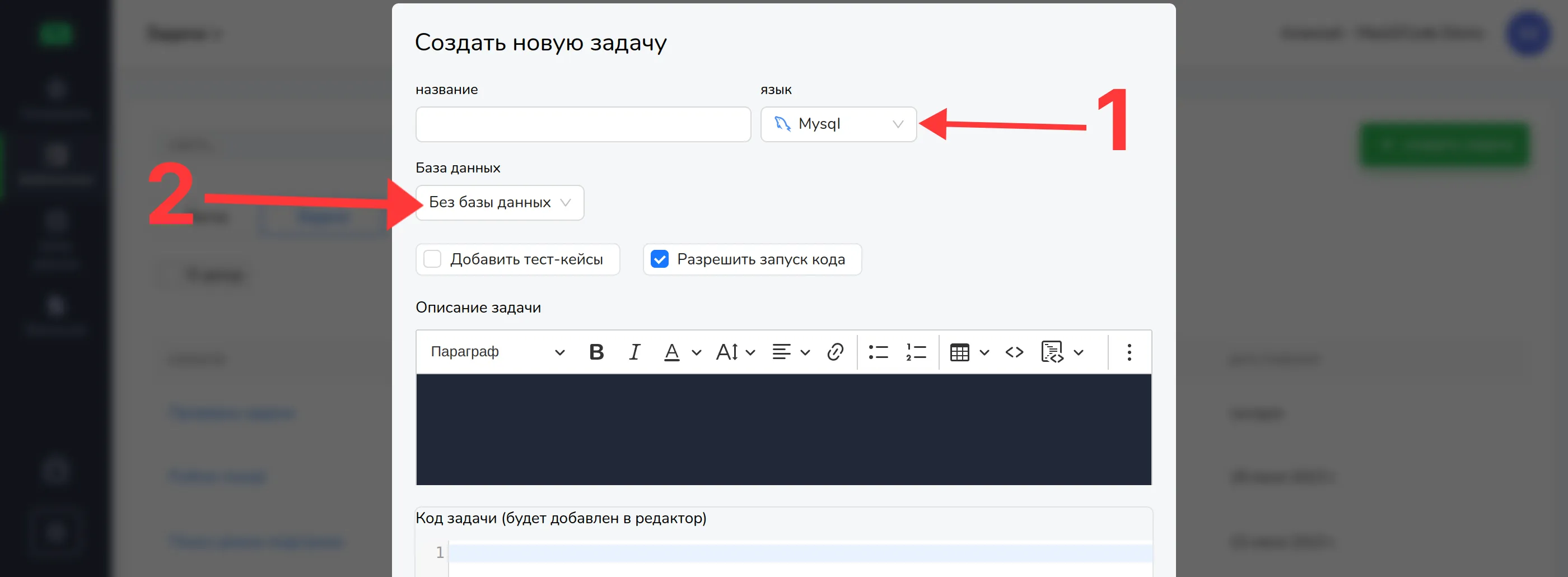The image size is (1568, 577).
Task: Click inside the task description editor area
Action: [783, 429]
